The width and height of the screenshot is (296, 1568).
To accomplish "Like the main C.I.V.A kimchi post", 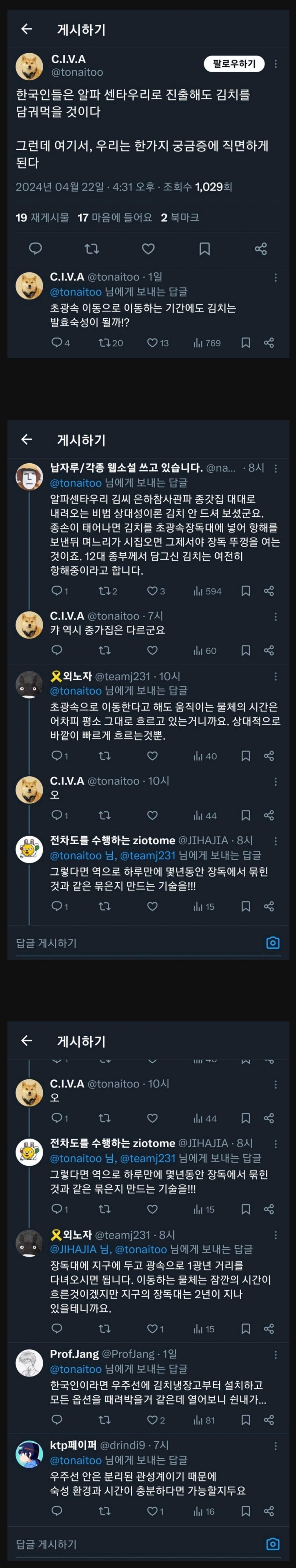I will pyautogui.click(x=148, y=248).
